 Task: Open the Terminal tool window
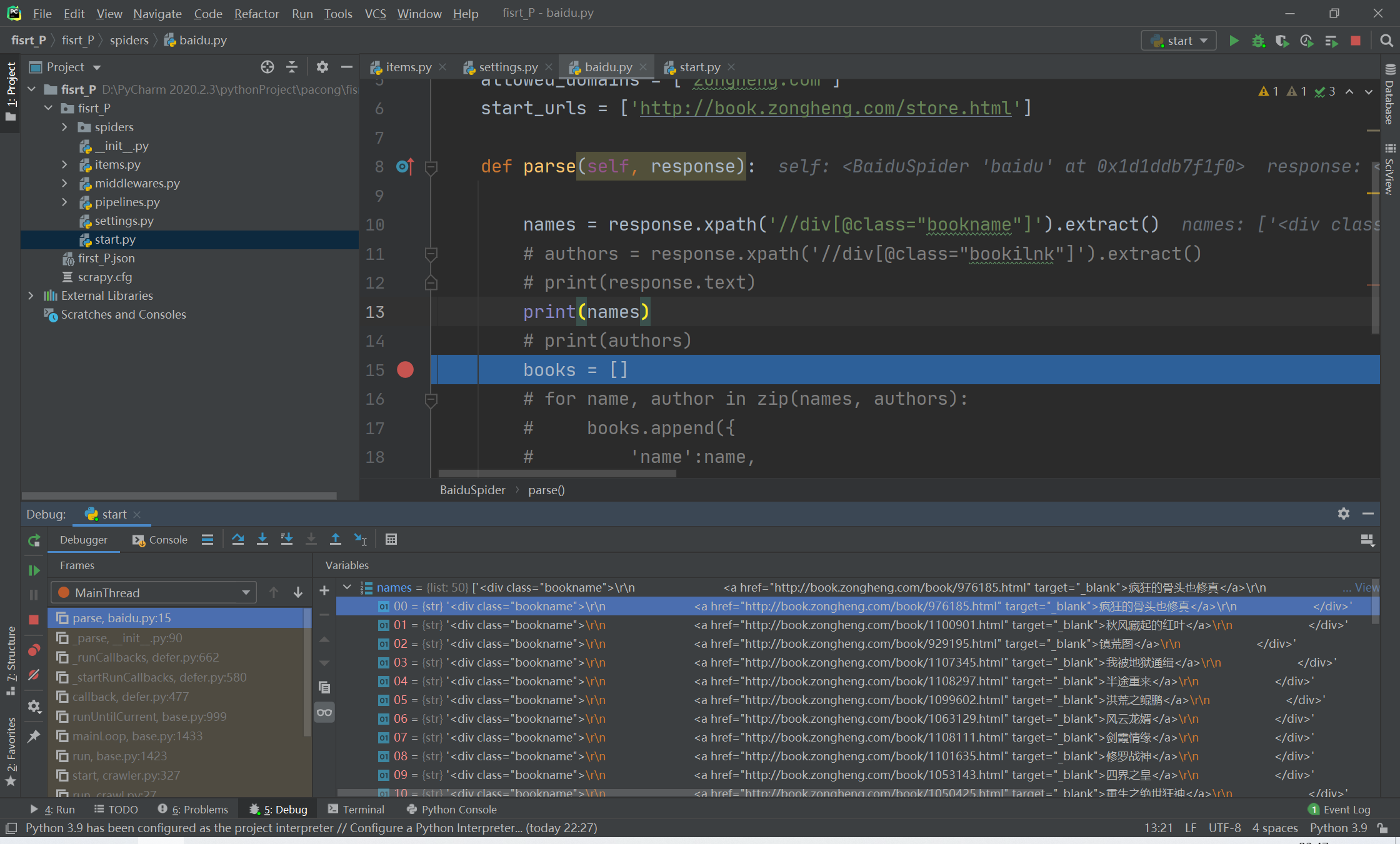point(356,809)
